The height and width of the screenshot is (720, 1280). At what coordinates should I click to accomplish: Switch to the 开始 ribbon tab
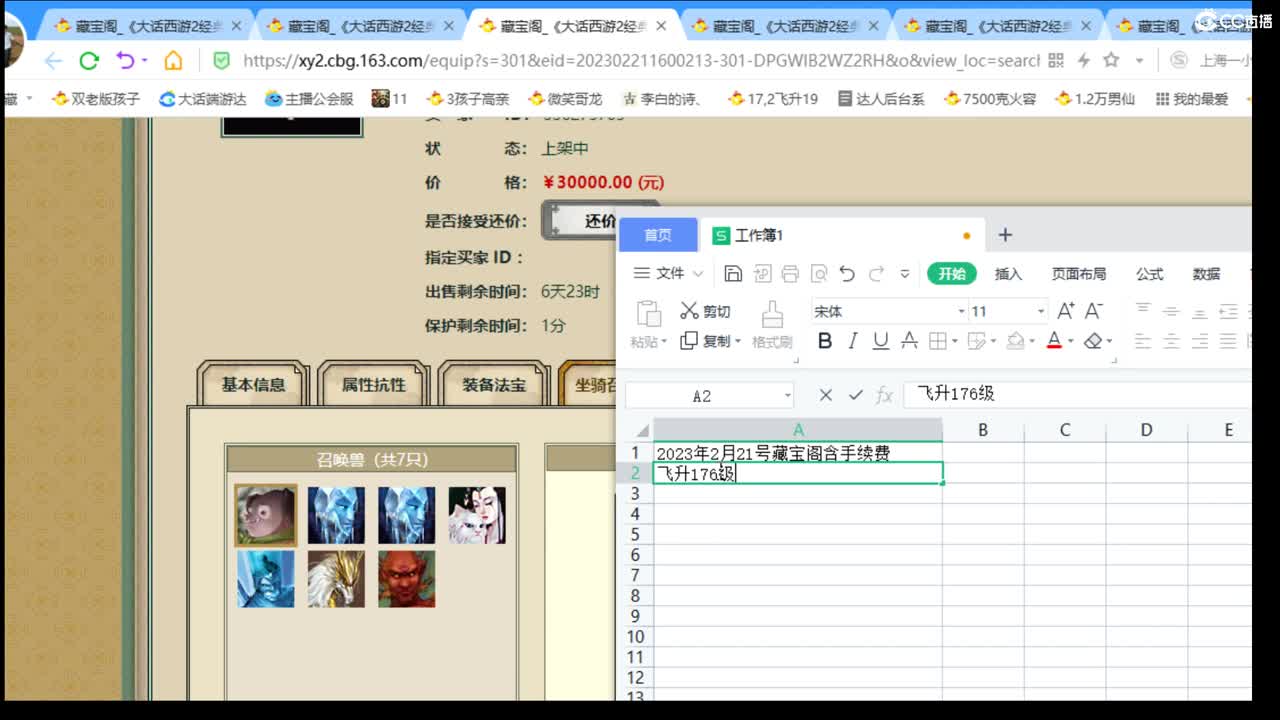pos(952,273)
